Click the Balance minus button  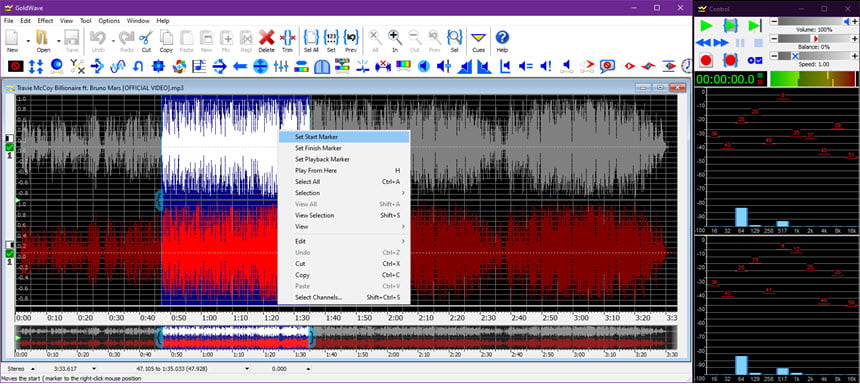coord(773,38)
